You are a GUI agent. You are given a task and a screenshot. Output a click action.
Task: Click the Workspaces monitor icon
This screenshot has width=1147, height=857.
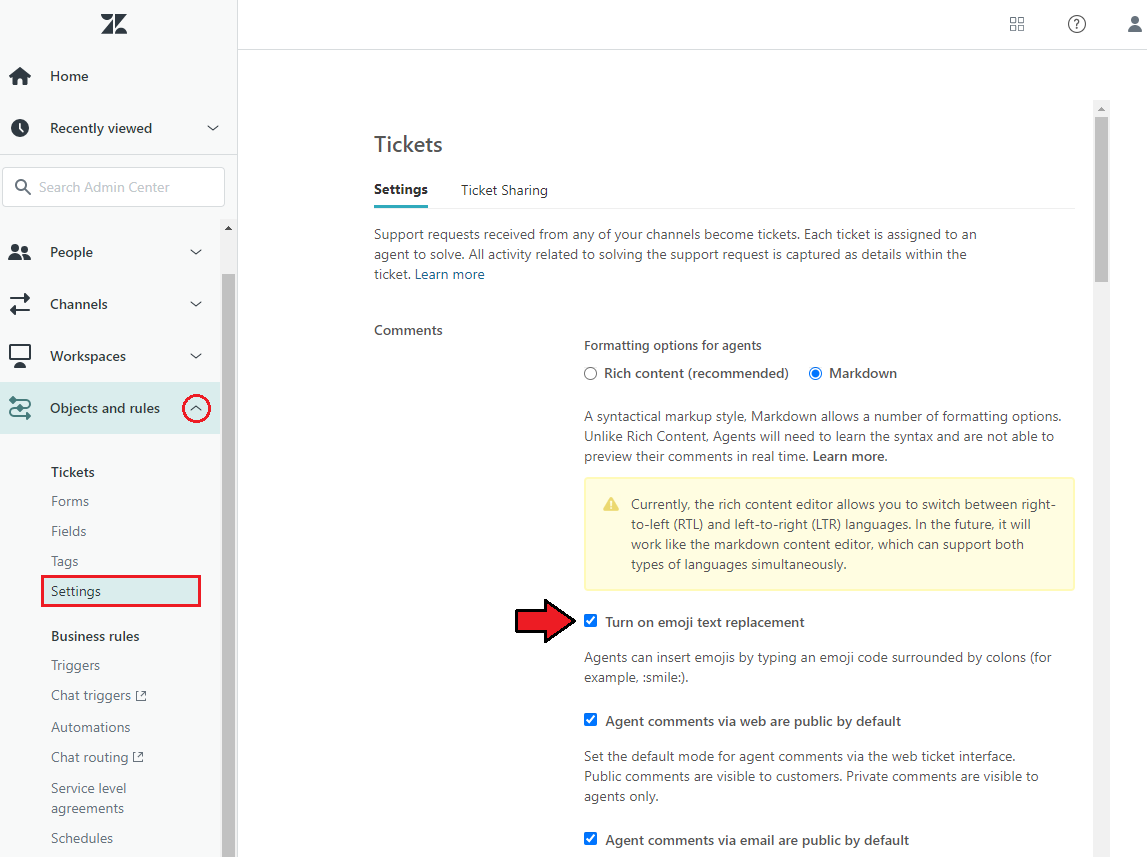[x=20, y=356]
